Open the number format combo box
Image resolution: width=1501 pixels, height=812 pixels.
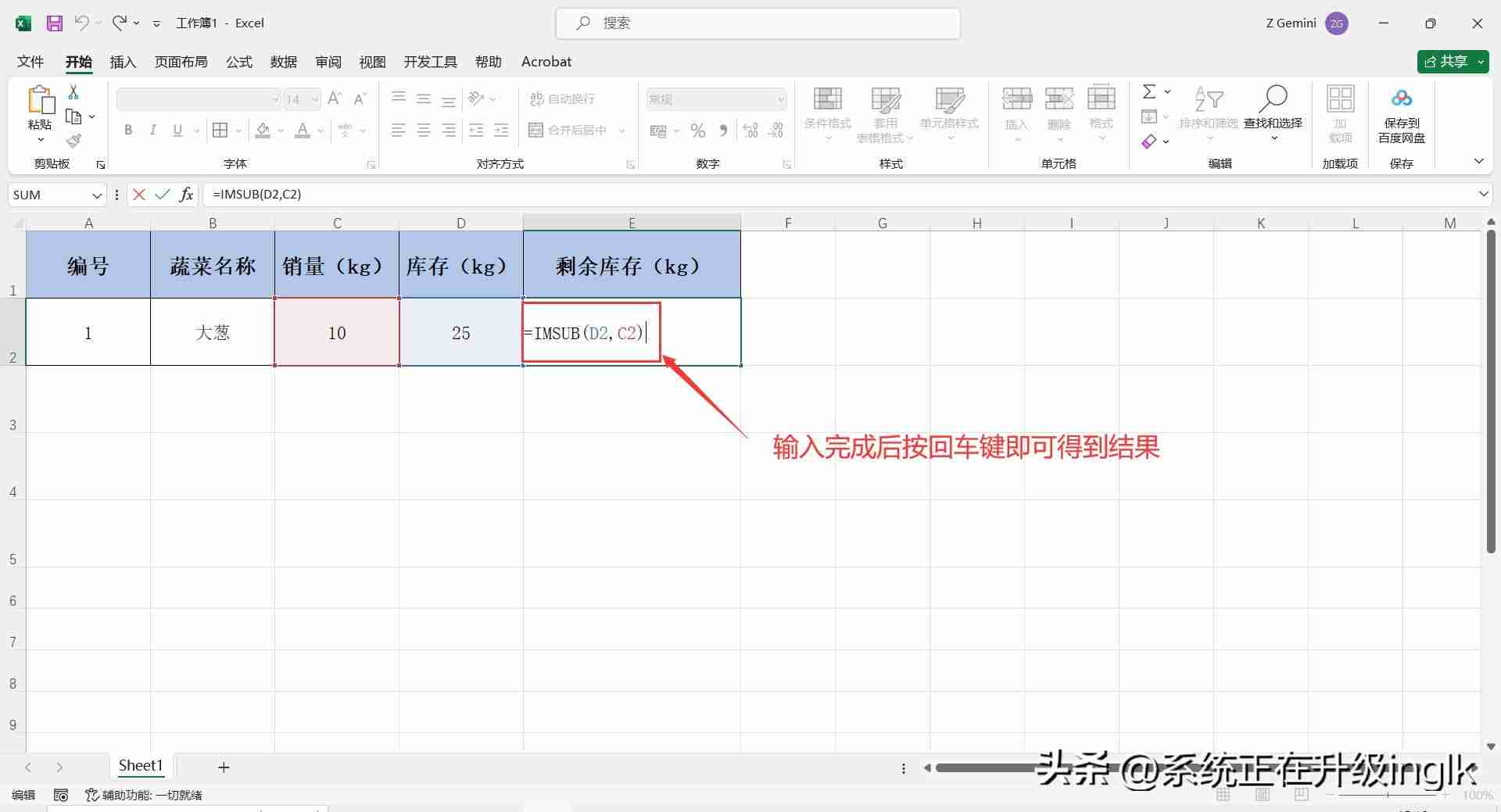(x=715, y=99)
